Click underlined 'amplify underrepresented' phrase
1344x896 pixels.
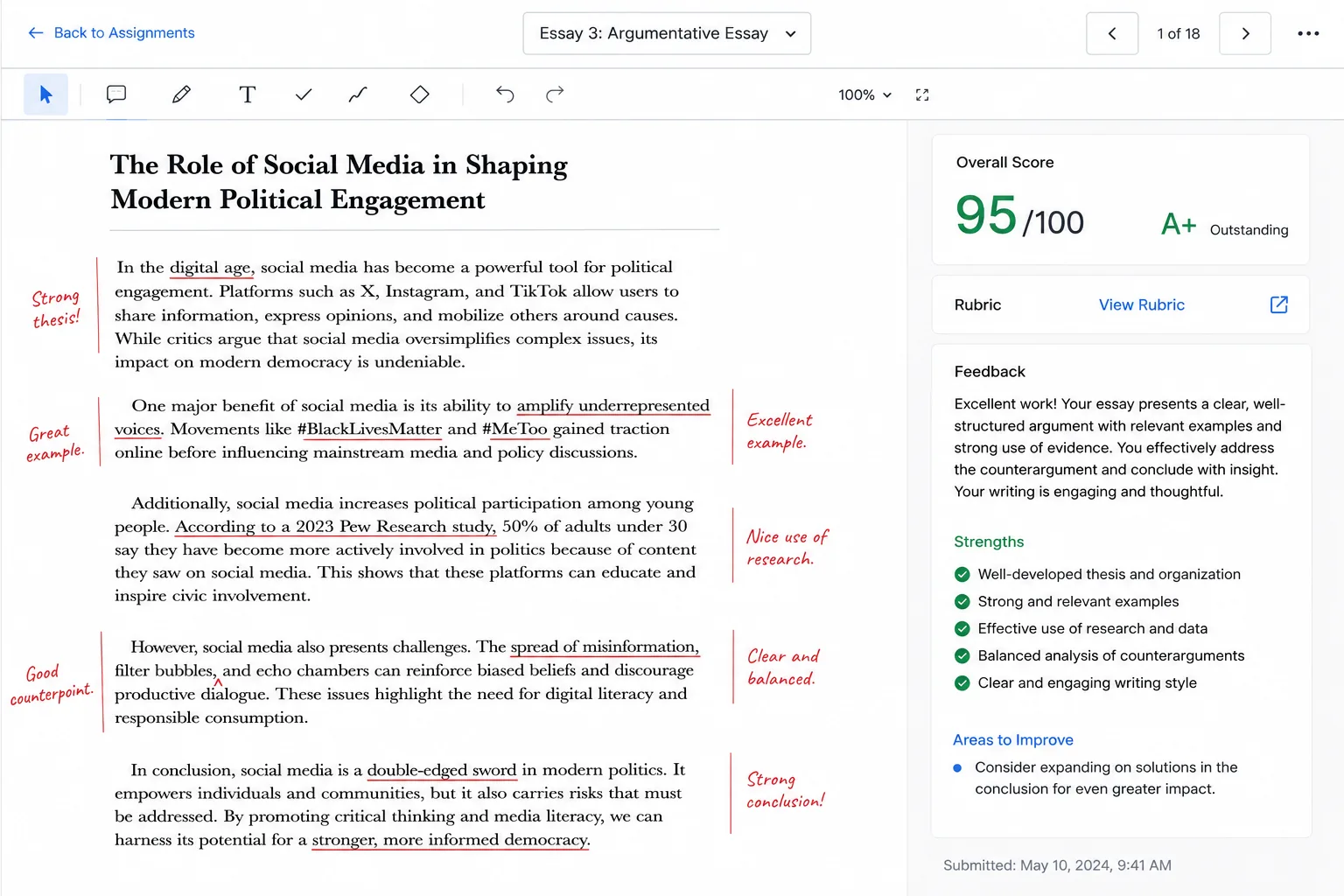point(612,406)
